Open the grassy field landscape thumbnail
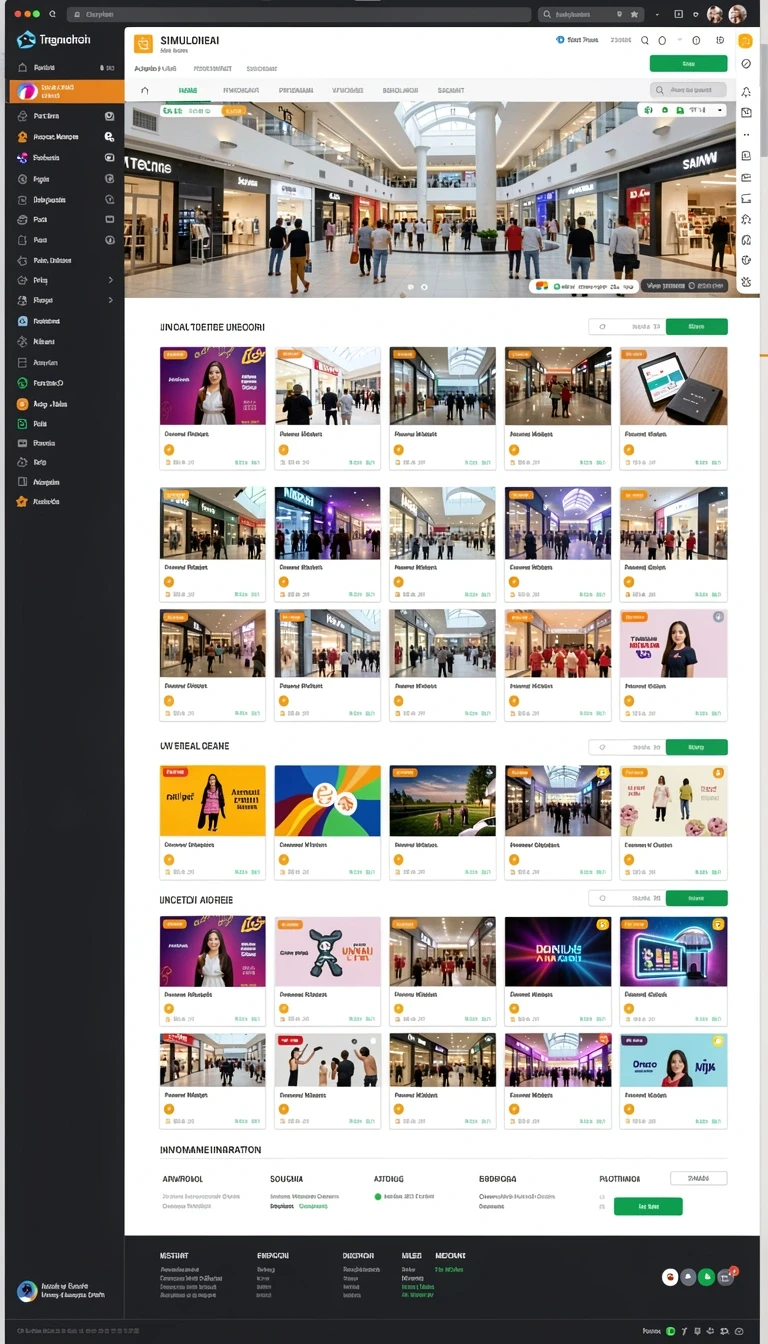The height and width of the screenshot is (1344, 768). tap(443, 801)
